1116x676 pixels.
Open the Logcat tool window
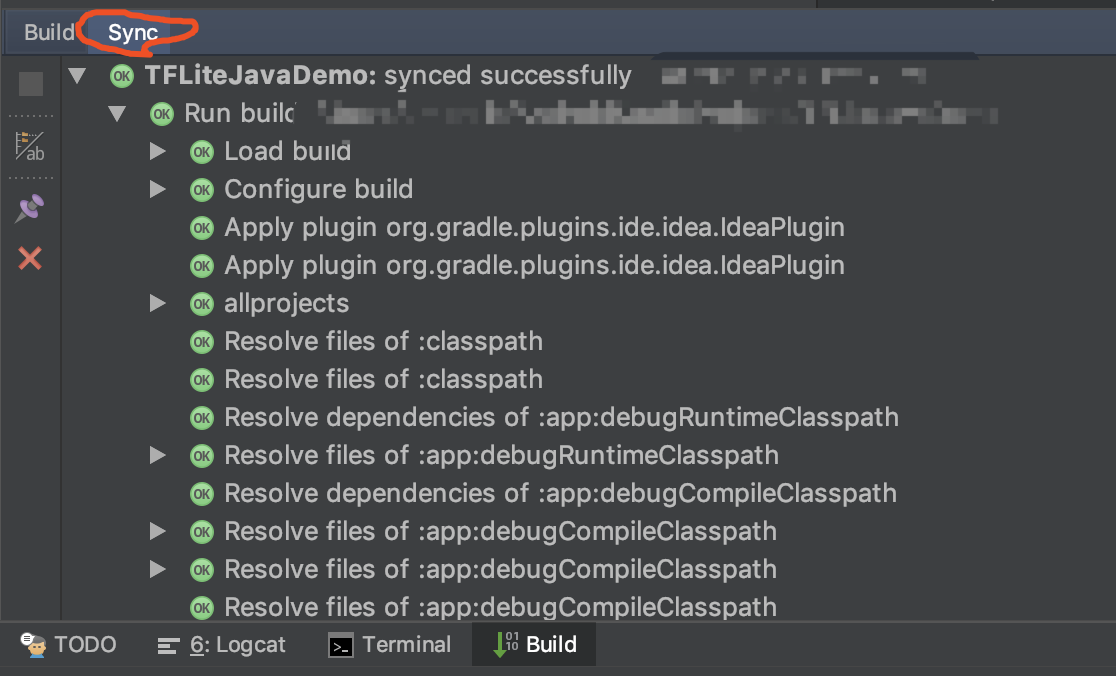(235, 645)
